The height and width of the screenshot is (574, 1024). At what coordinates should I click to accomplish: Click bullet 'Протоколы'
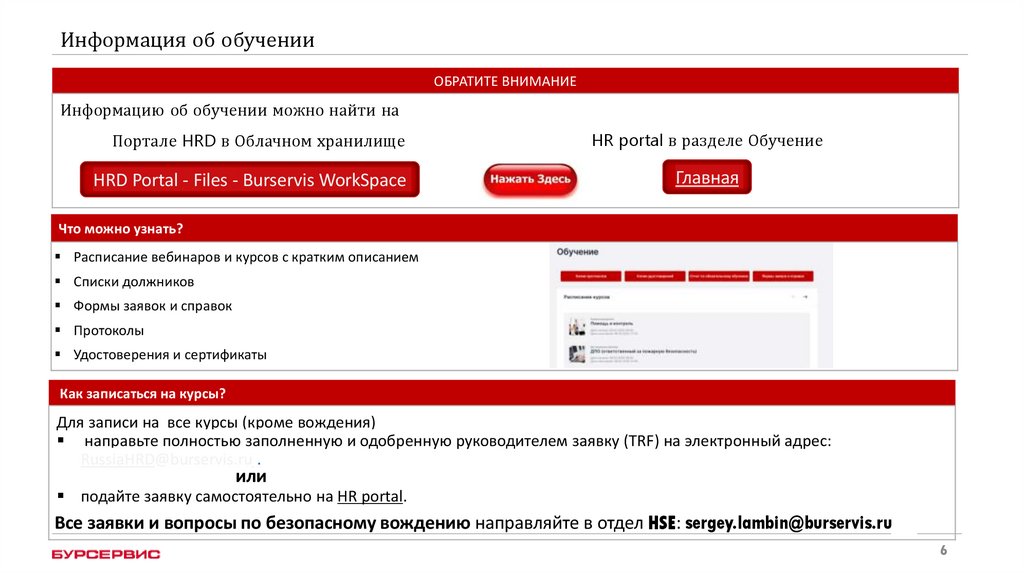pyautogui.click(x=108, y=331)
